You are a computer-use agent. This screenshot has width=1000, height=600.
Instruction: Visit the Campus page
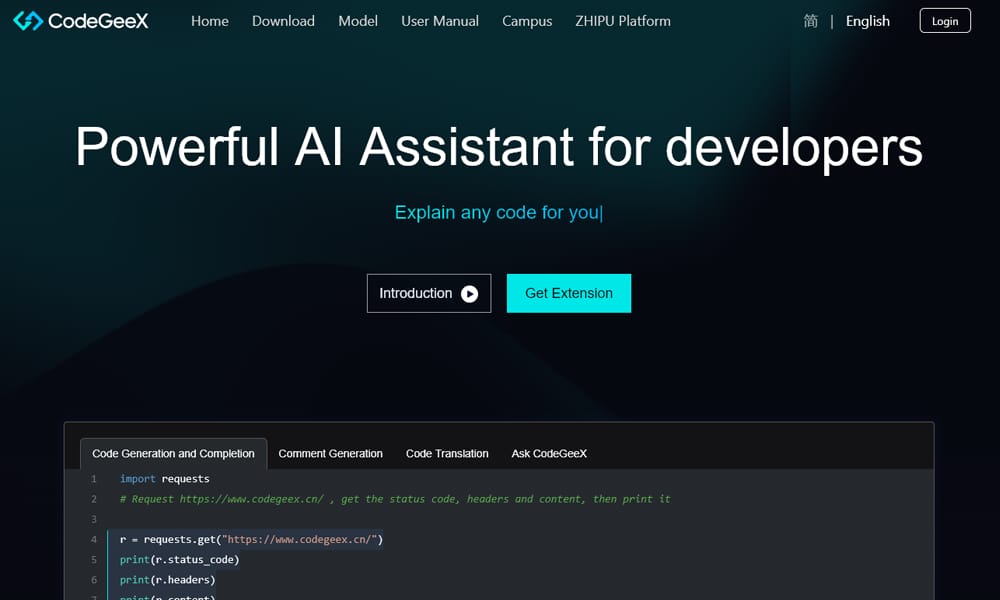pos(527,20)
